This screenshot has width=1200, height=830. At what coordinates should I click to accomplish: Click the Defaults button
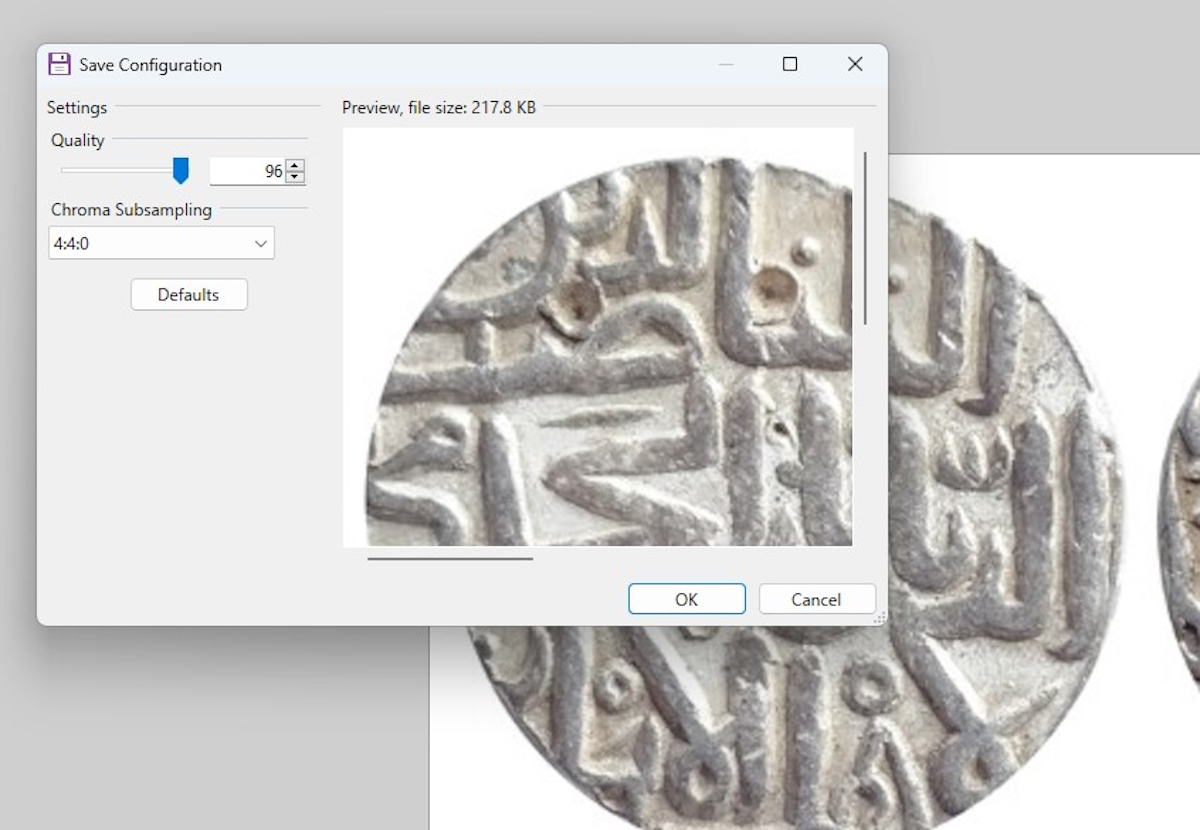188,295
